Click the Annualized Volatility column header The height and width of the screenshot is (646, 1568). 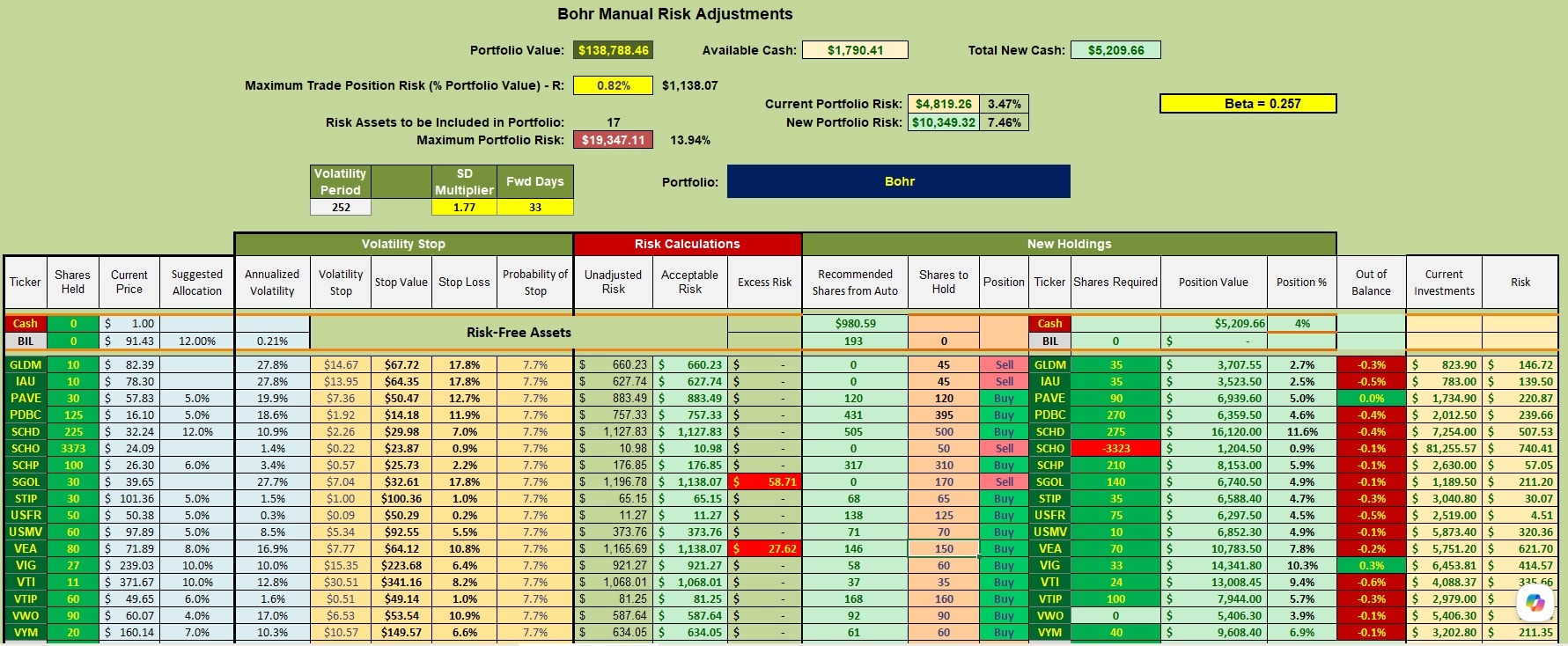tap(272, 283)
